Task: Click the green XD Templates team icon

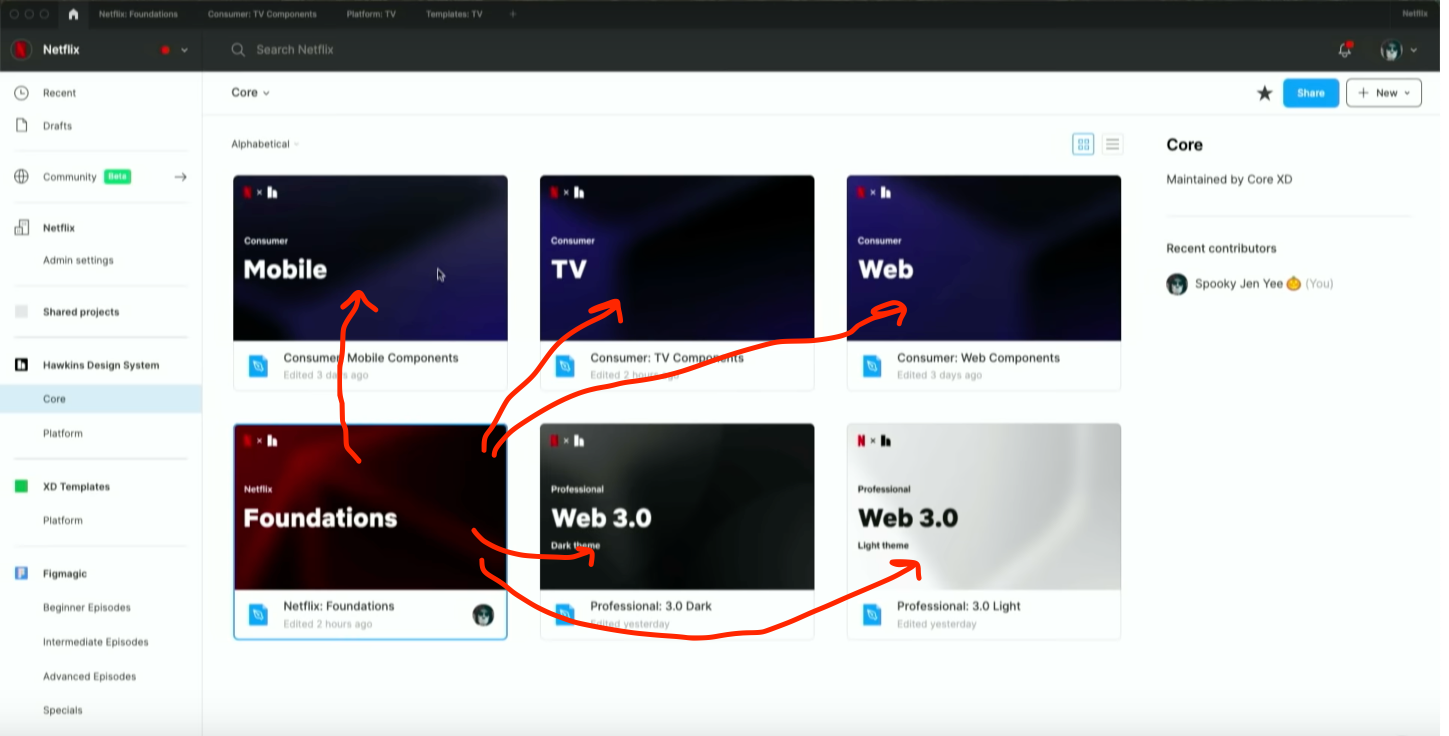Action: [21, 487]
